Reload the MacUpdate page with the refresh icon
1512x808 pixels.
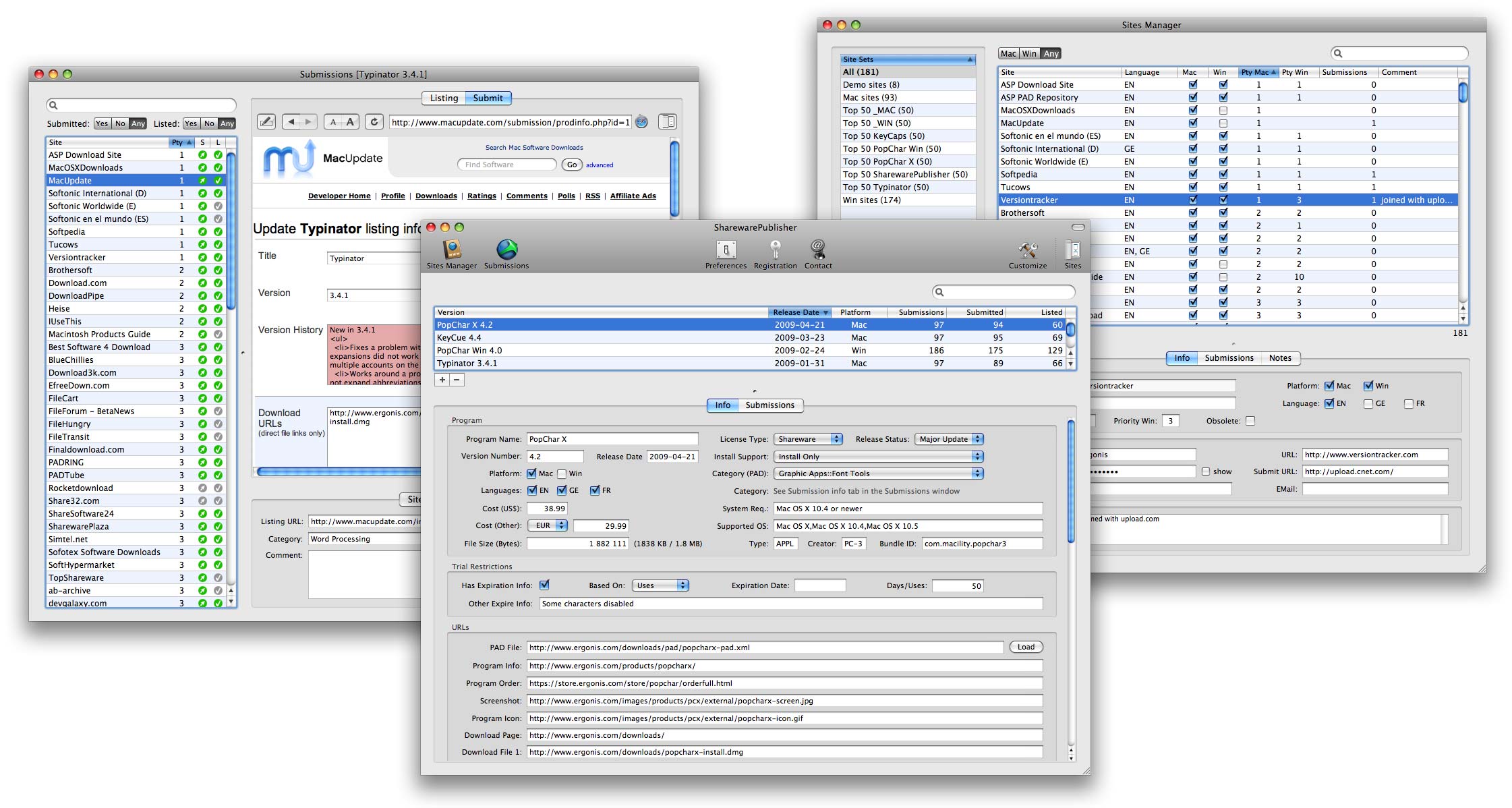click(375, 122)
